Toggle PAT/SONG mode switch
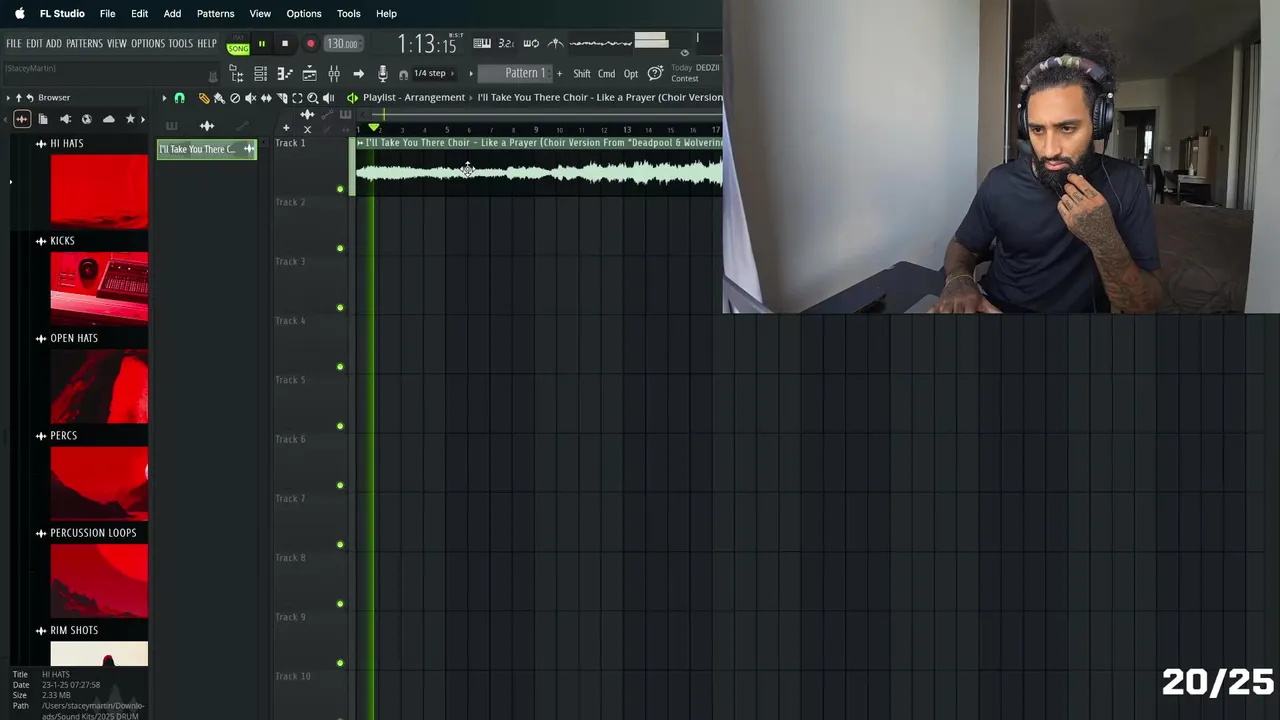The height and width of the screenshot is (720, 1280). 238,45
